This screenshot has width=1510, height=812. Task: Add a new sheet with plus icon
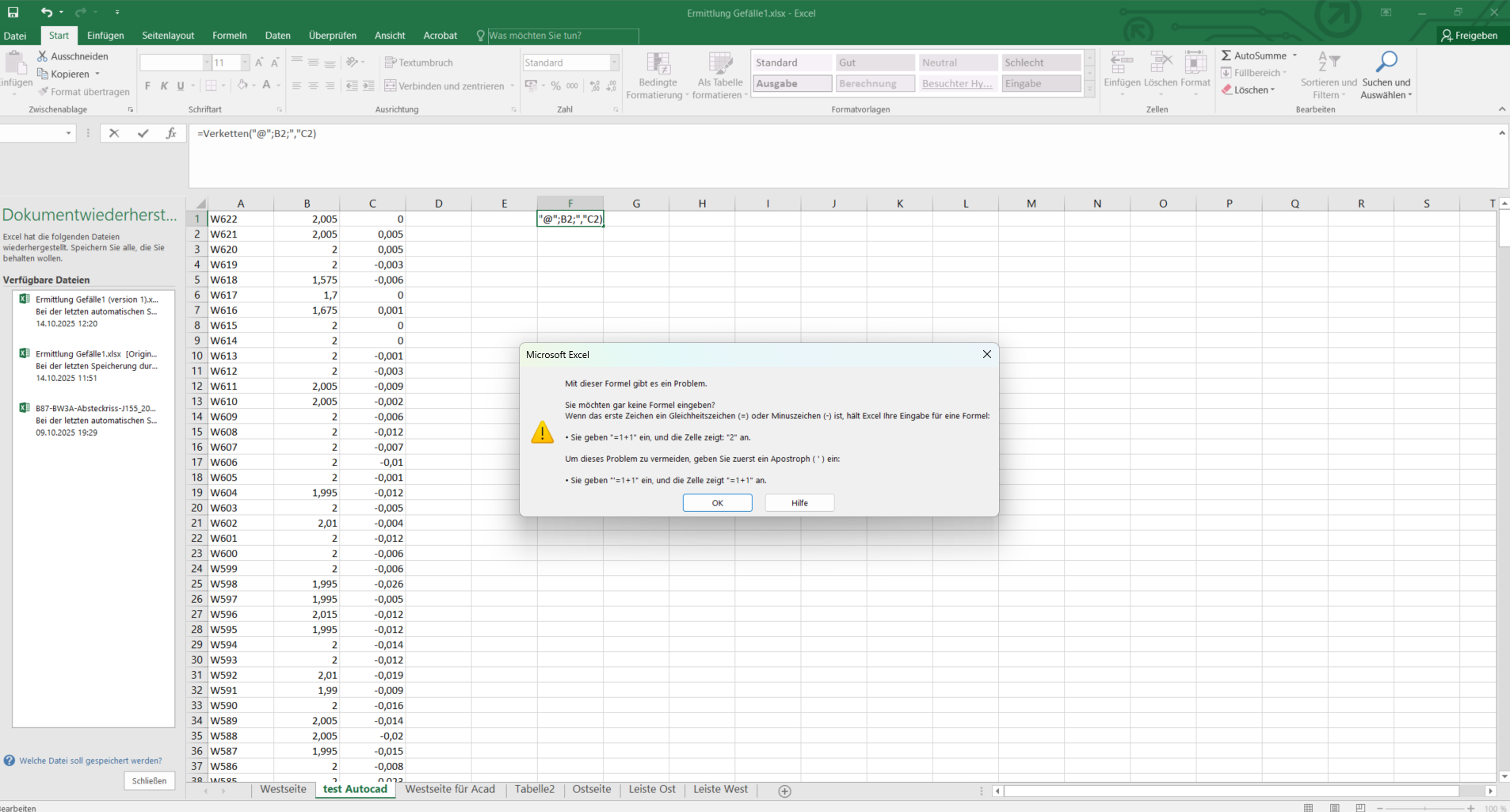click(x=784, y=791)
